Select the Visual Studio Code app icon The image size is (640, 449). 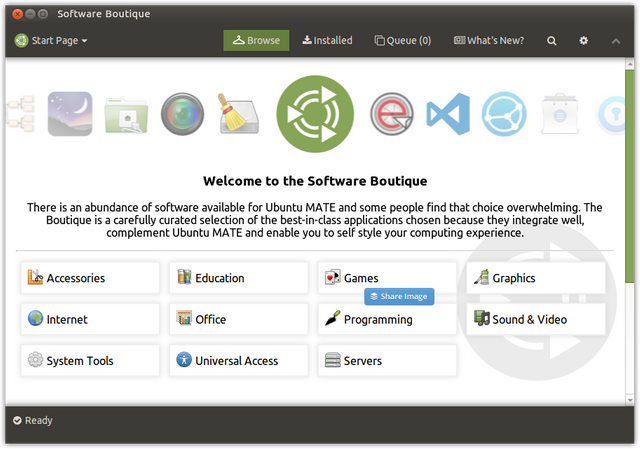click(448, 114)
